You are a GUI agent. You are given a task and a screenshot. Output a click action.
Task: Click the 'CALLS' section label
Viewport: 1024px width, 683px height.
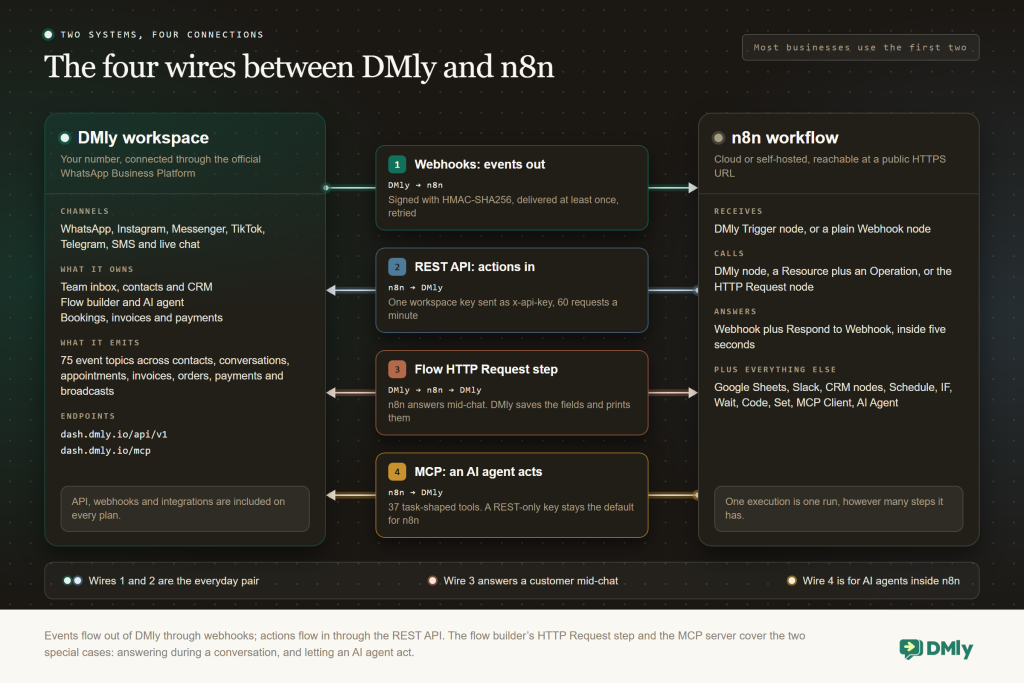(729, 253)
